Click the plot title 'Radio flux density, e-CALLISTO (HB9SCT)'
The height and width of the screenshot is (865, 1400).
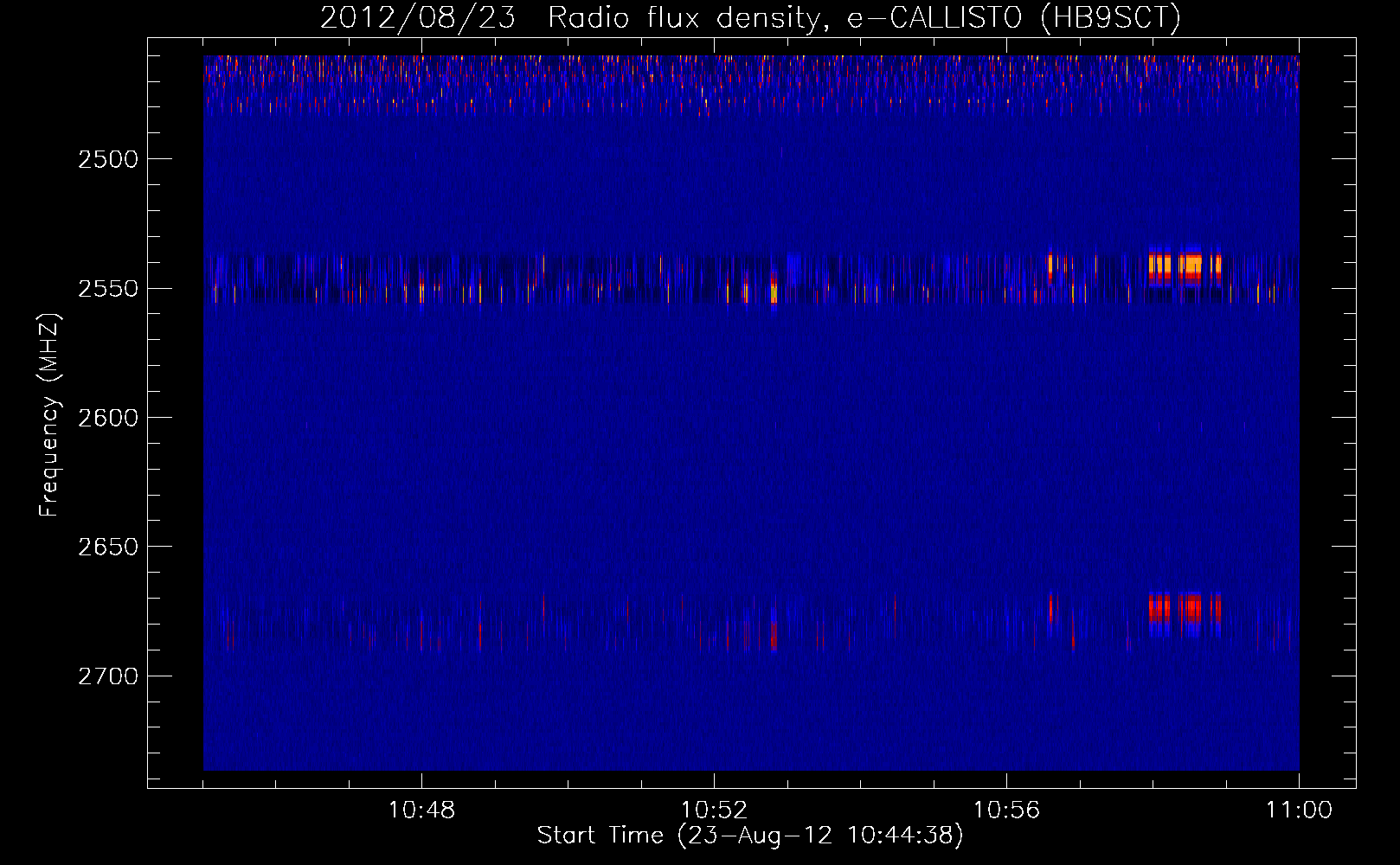coord(864,17)
